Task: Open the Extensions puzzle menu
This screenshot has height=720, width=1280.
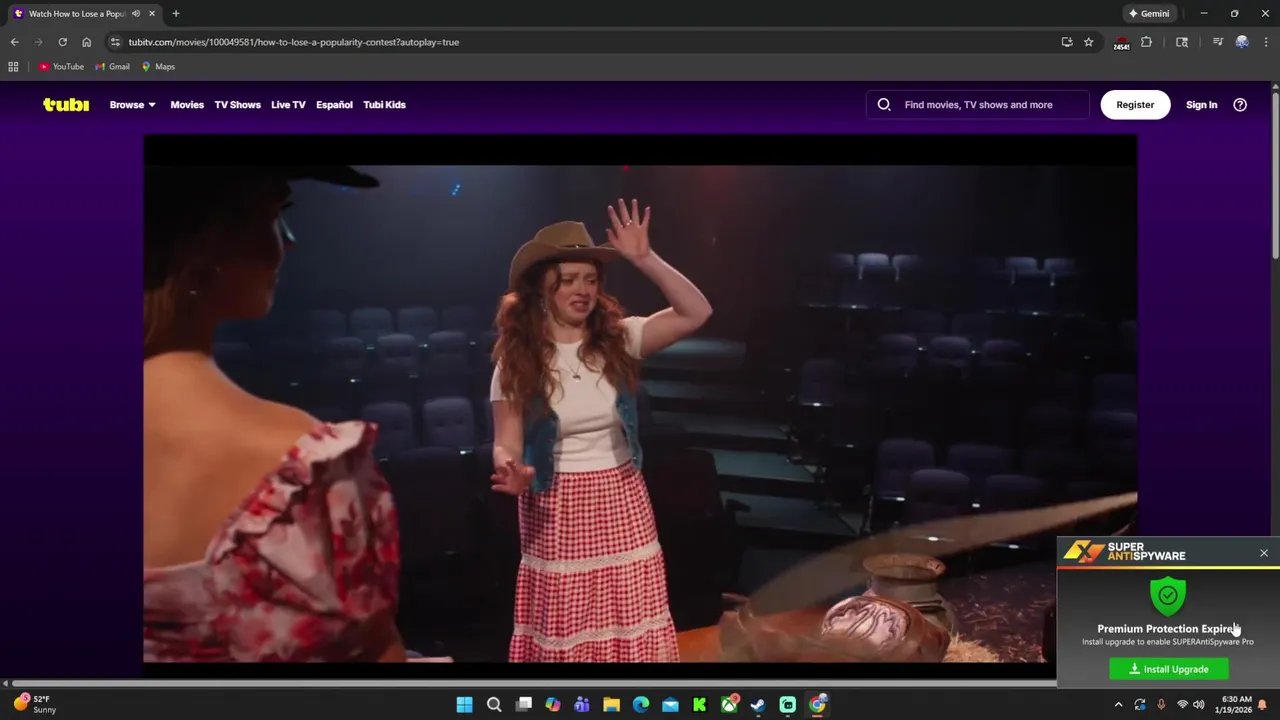Action: pos(1147,42)
